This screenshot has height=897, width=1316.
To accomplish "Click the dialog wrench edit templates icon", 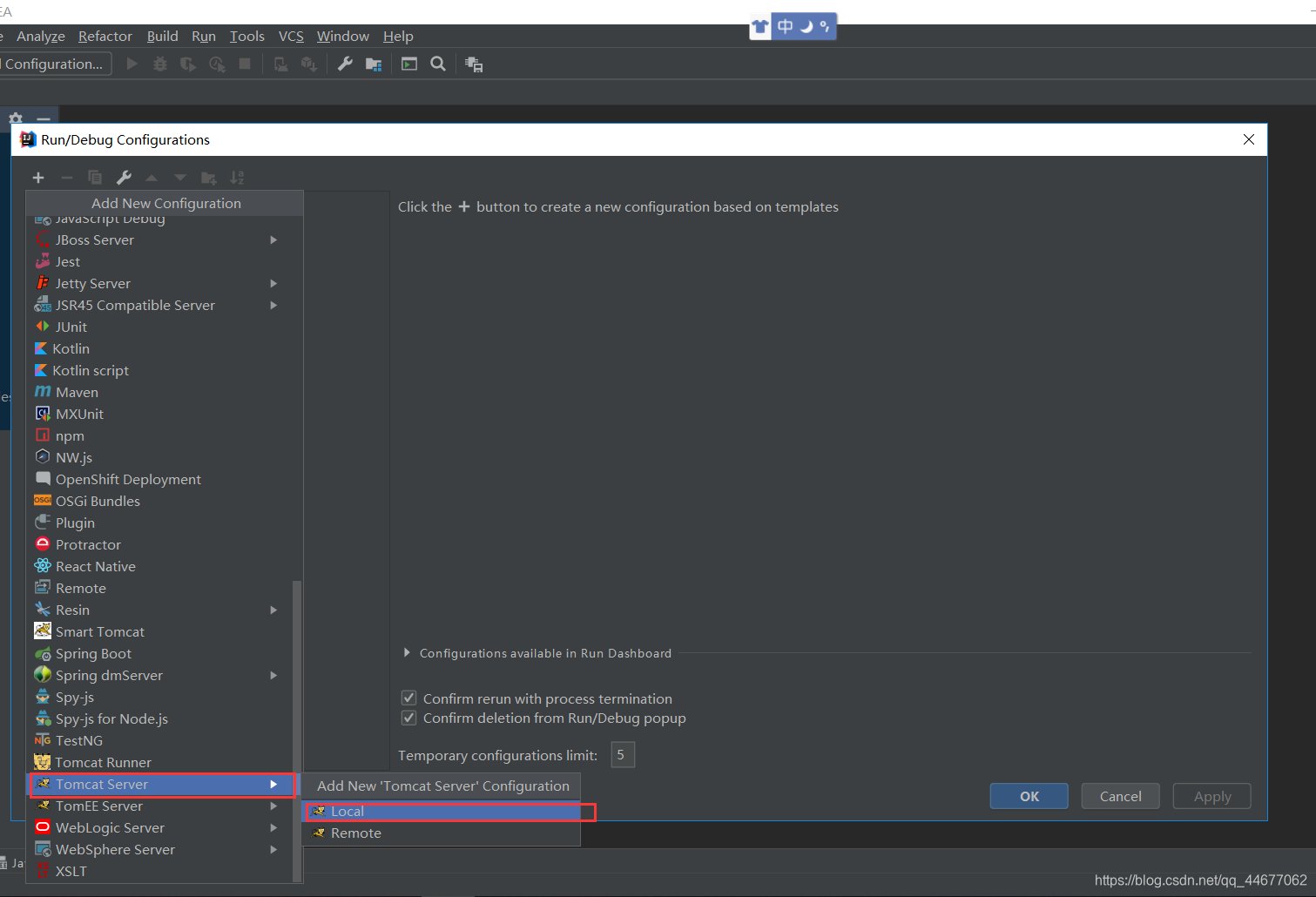I will (x=124, y=178).
